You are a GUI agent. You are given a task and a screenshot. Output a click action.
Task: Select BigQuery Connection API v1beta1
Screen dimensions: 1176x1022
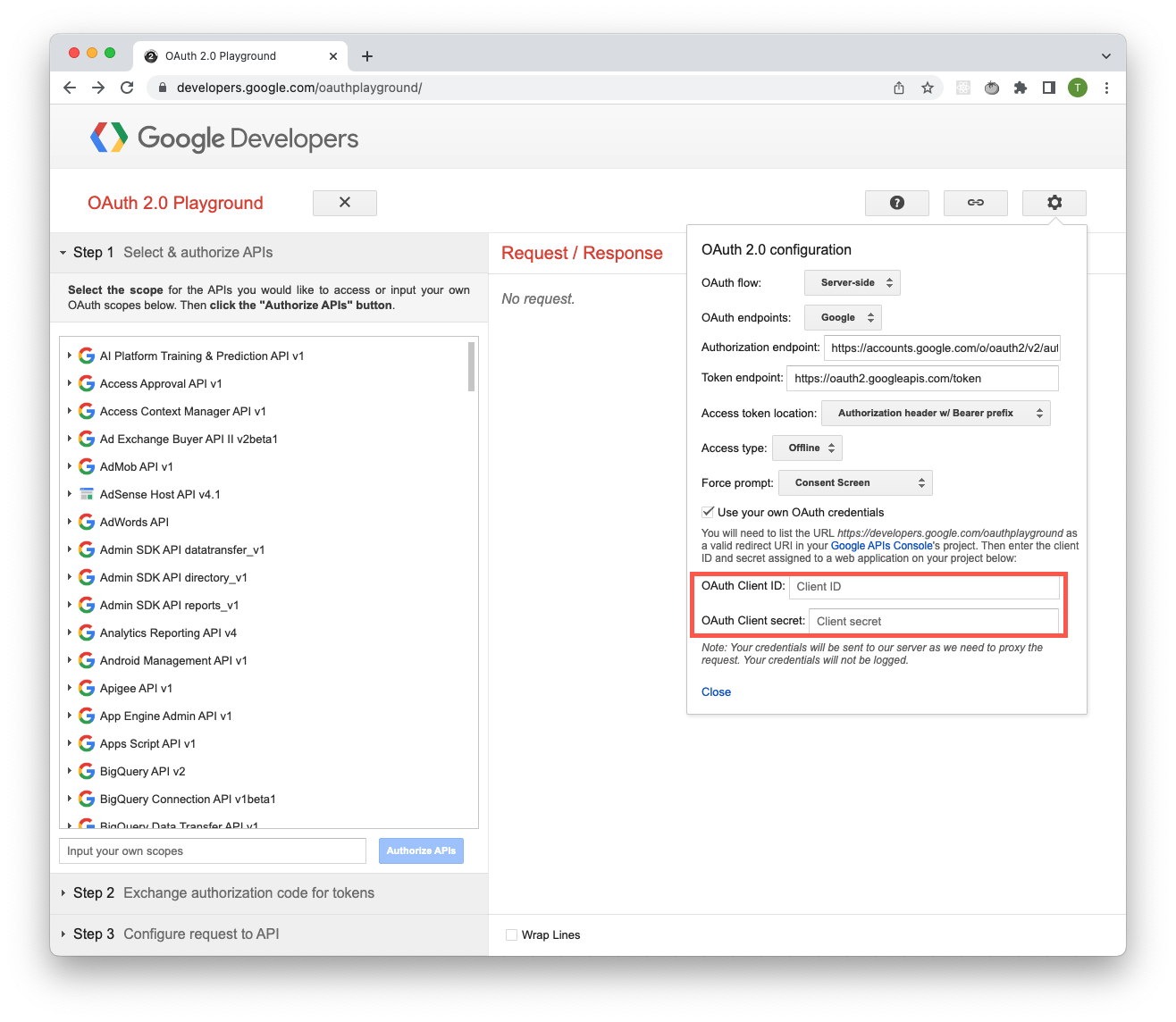[188, 799]
